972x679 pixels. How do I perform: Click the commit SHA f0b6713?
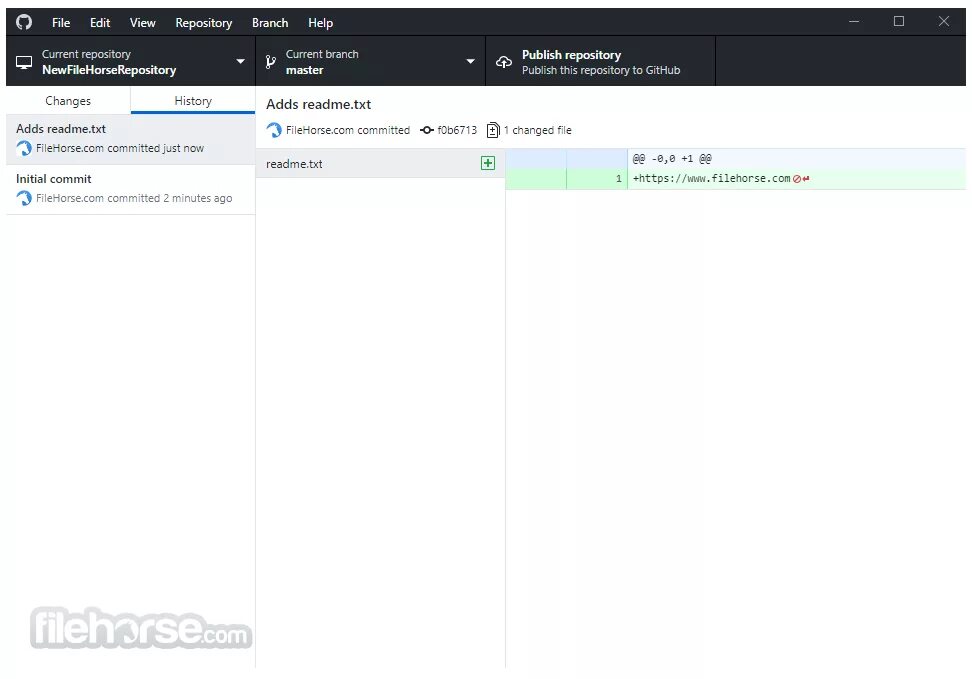pos(457,130)
